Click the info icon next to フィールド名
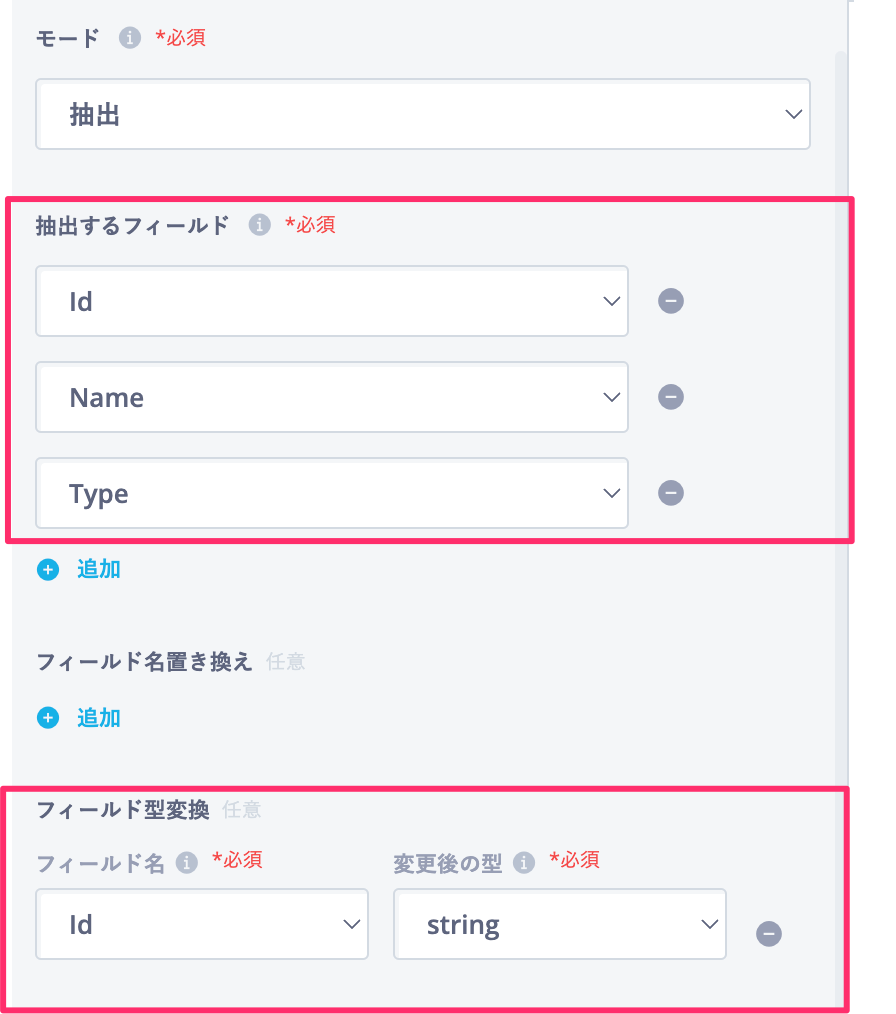Screen dimensions: 896x1014 coord(186,863)
